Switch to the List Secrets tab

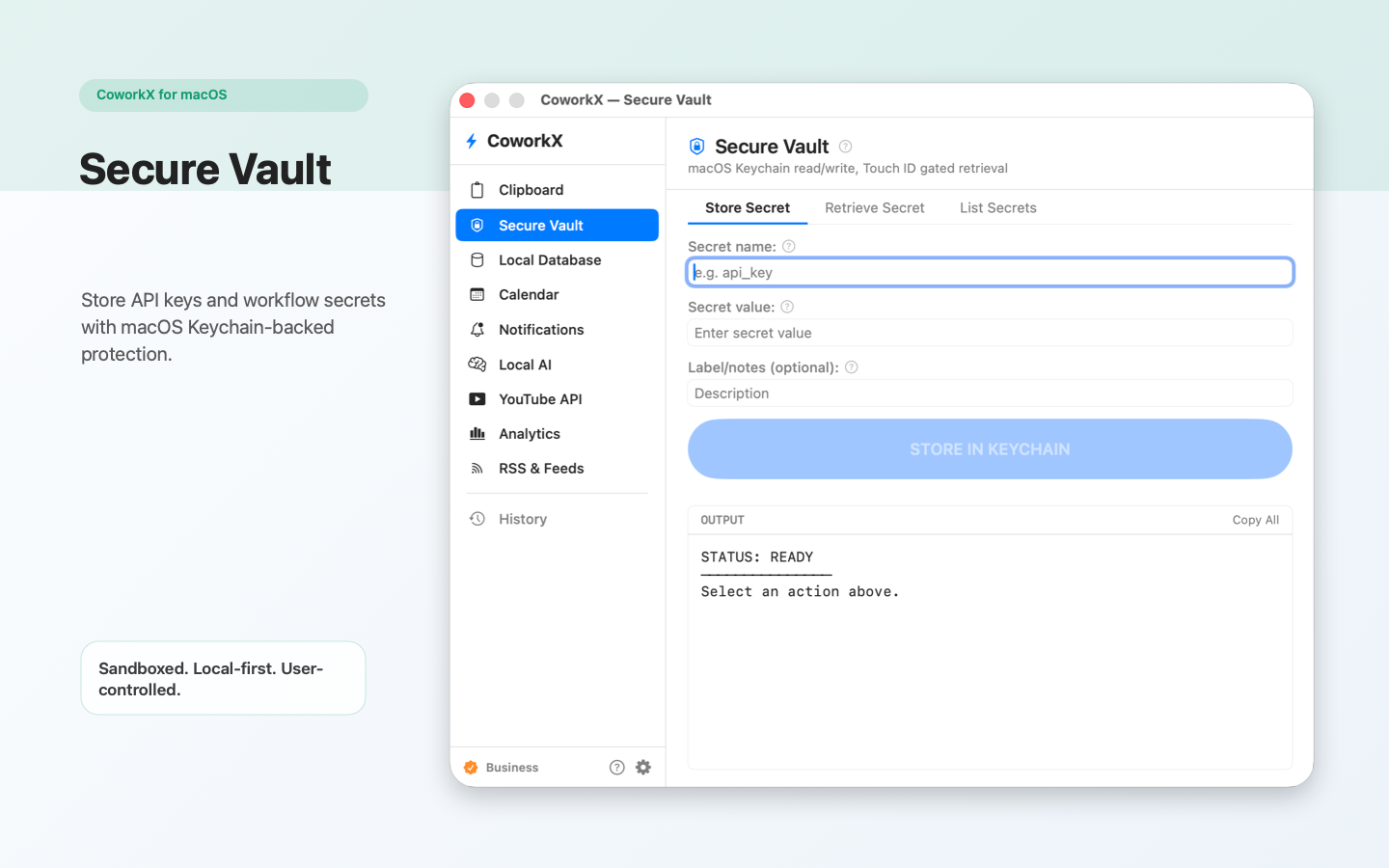998,207
